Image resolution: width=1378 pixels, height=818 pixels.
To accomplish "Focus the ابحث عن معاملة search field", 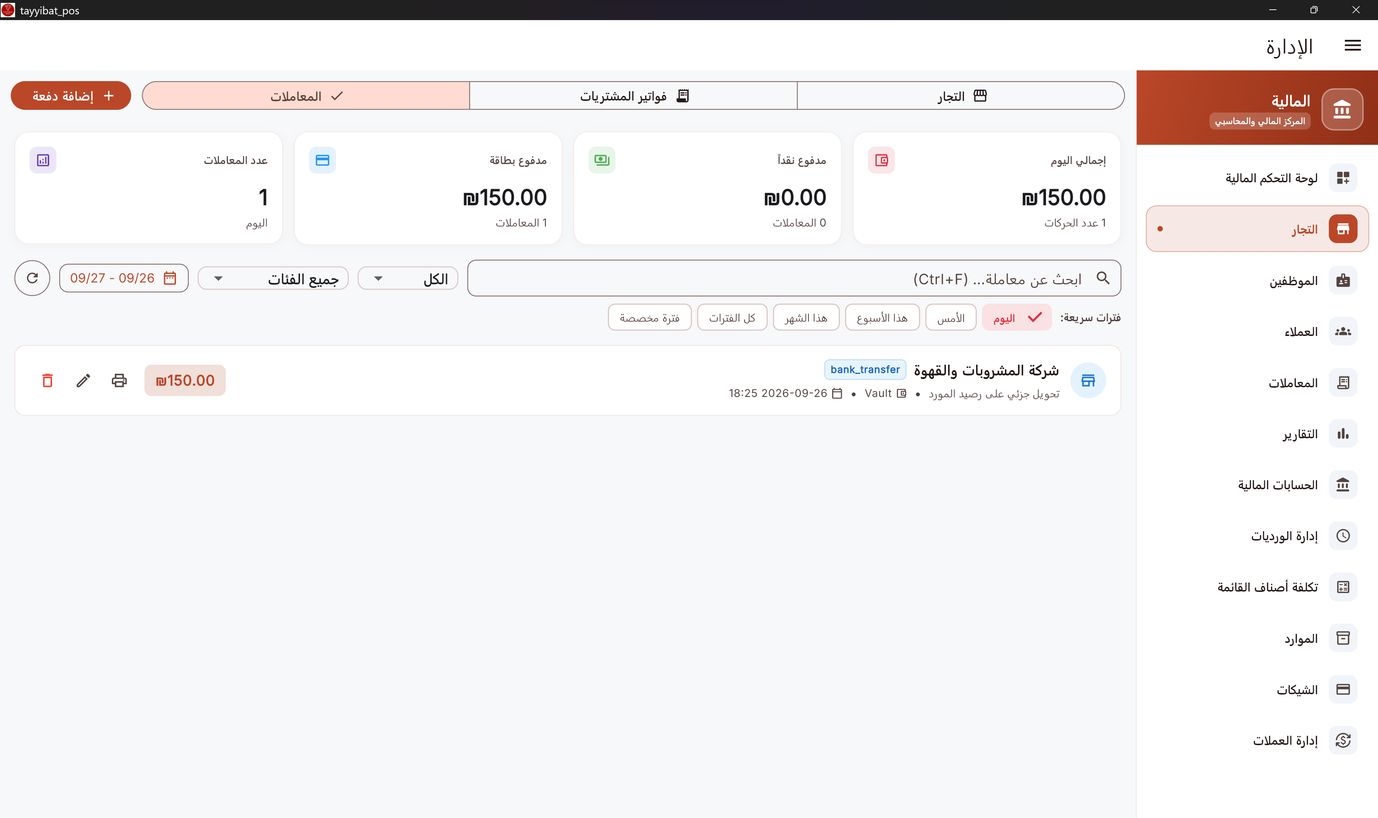I will (794, 278).
